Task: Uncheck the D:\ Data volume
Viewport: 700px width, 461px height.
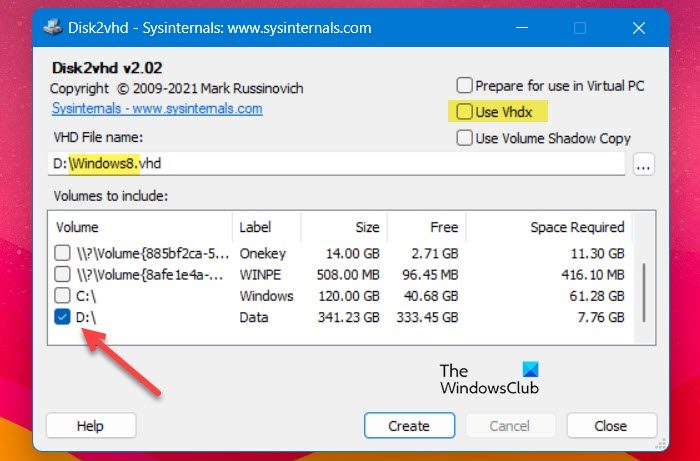Action: click(x=62, y=317)
